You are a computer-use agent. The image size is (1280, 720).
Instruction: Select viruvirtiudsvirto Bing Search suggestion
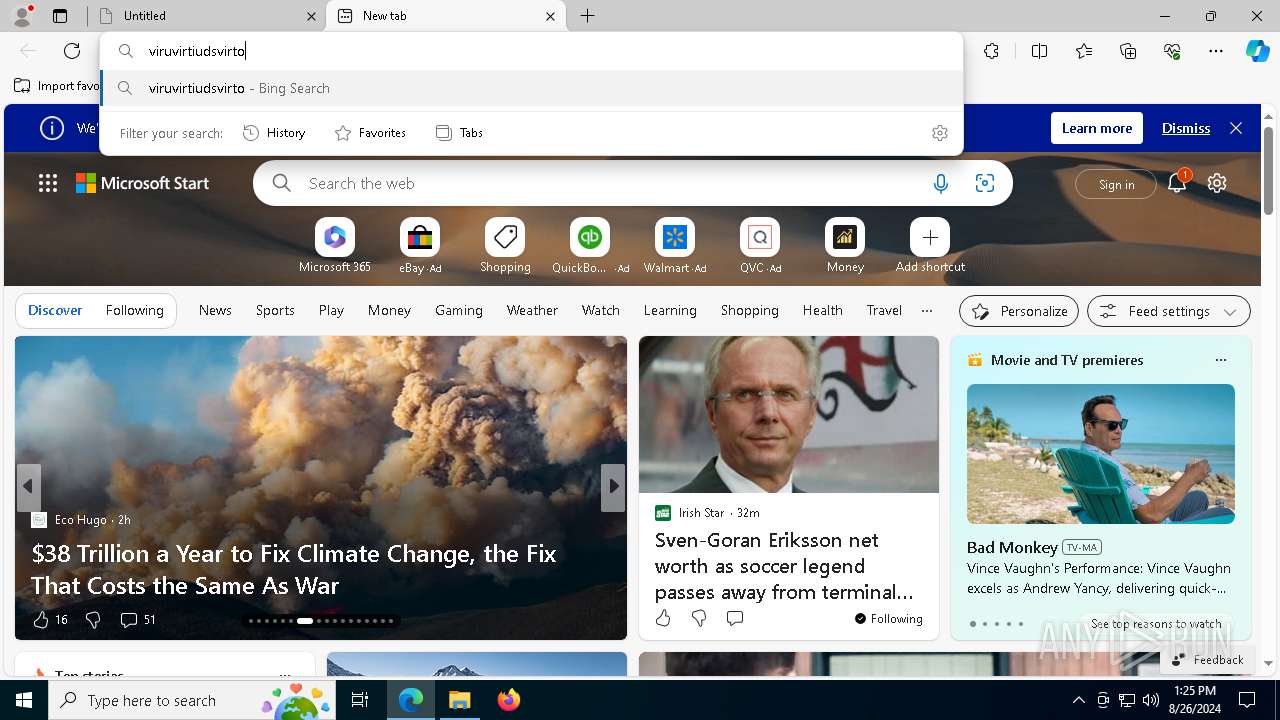coord(532,88)
